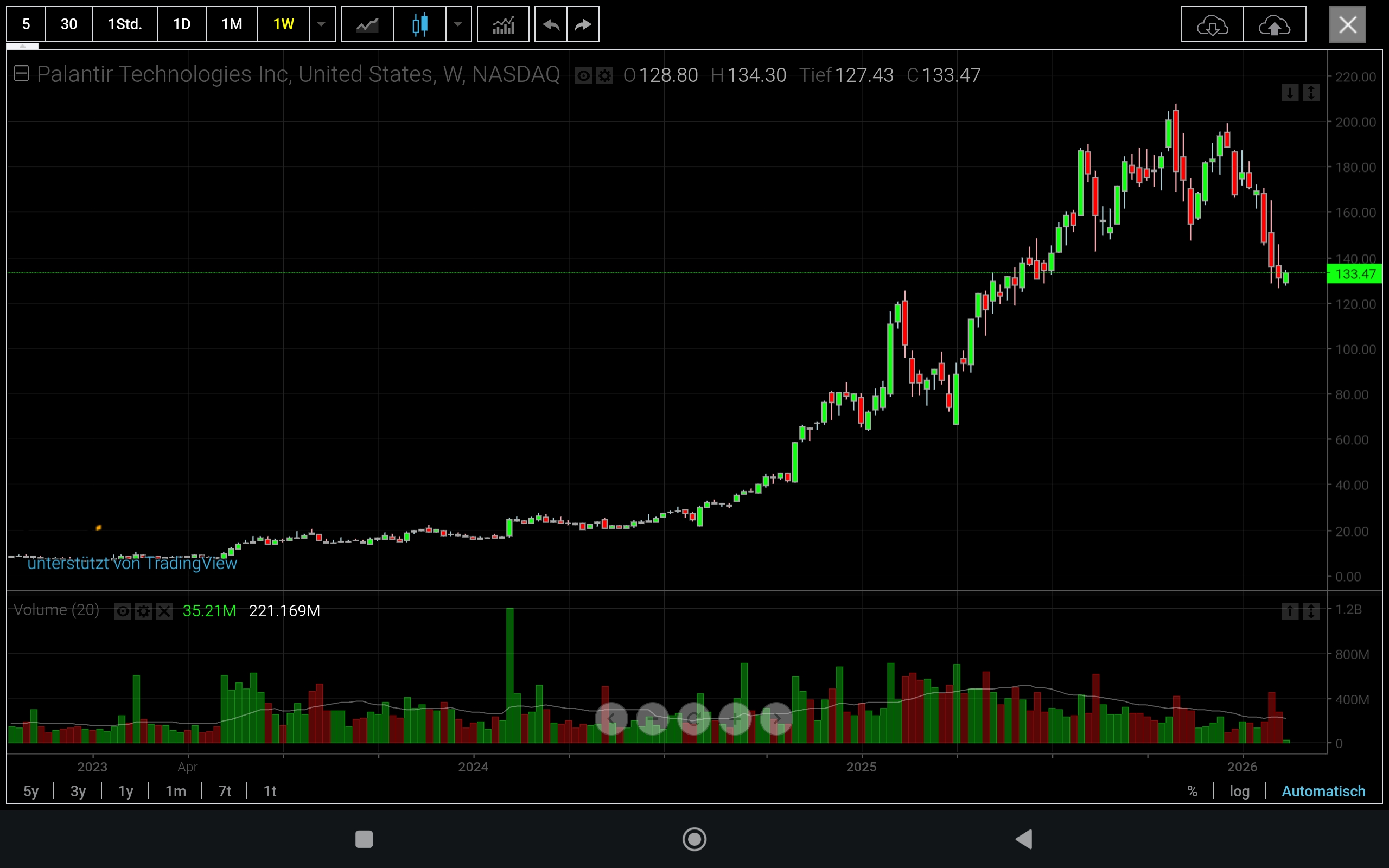Zoom in with the plus chart button

(735, 719)
